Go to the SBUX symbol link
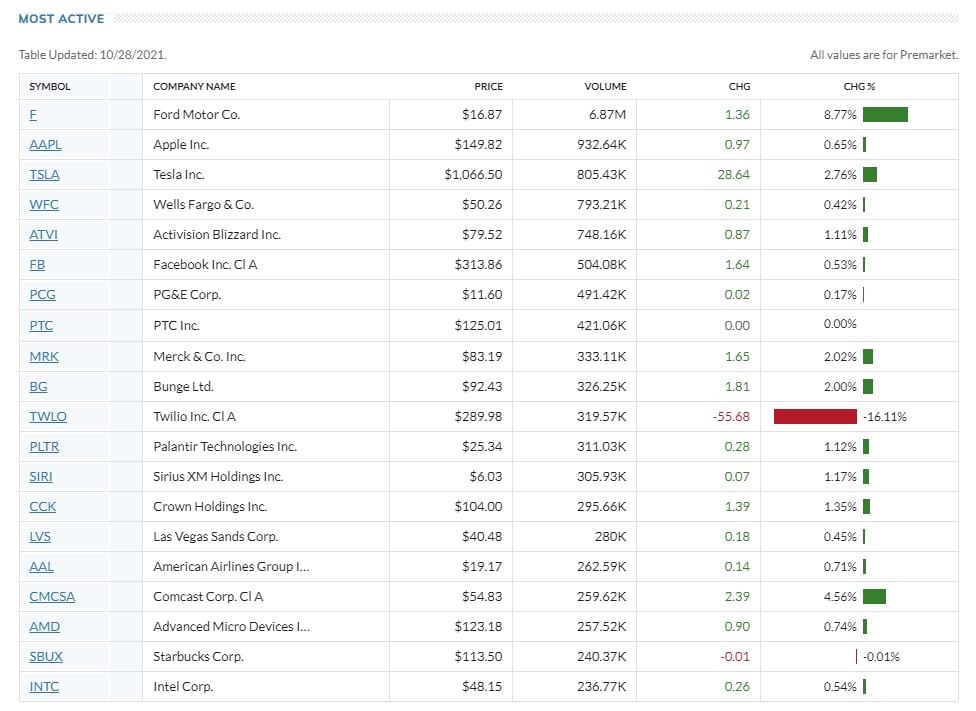This screenshot has height=711, width=976. point(46,656)
